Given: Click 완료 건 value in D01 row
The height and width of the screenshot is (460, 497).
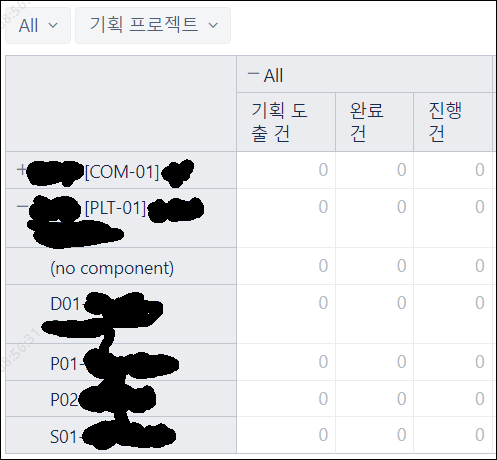Looking at the screenshot, I should coord(401,303).
